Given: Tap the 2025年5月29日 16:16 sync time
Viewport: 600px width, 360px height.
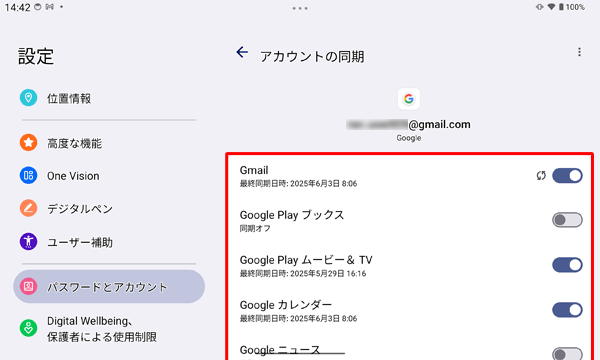Looking at the screenshot, I should click(x=328, y=274).
